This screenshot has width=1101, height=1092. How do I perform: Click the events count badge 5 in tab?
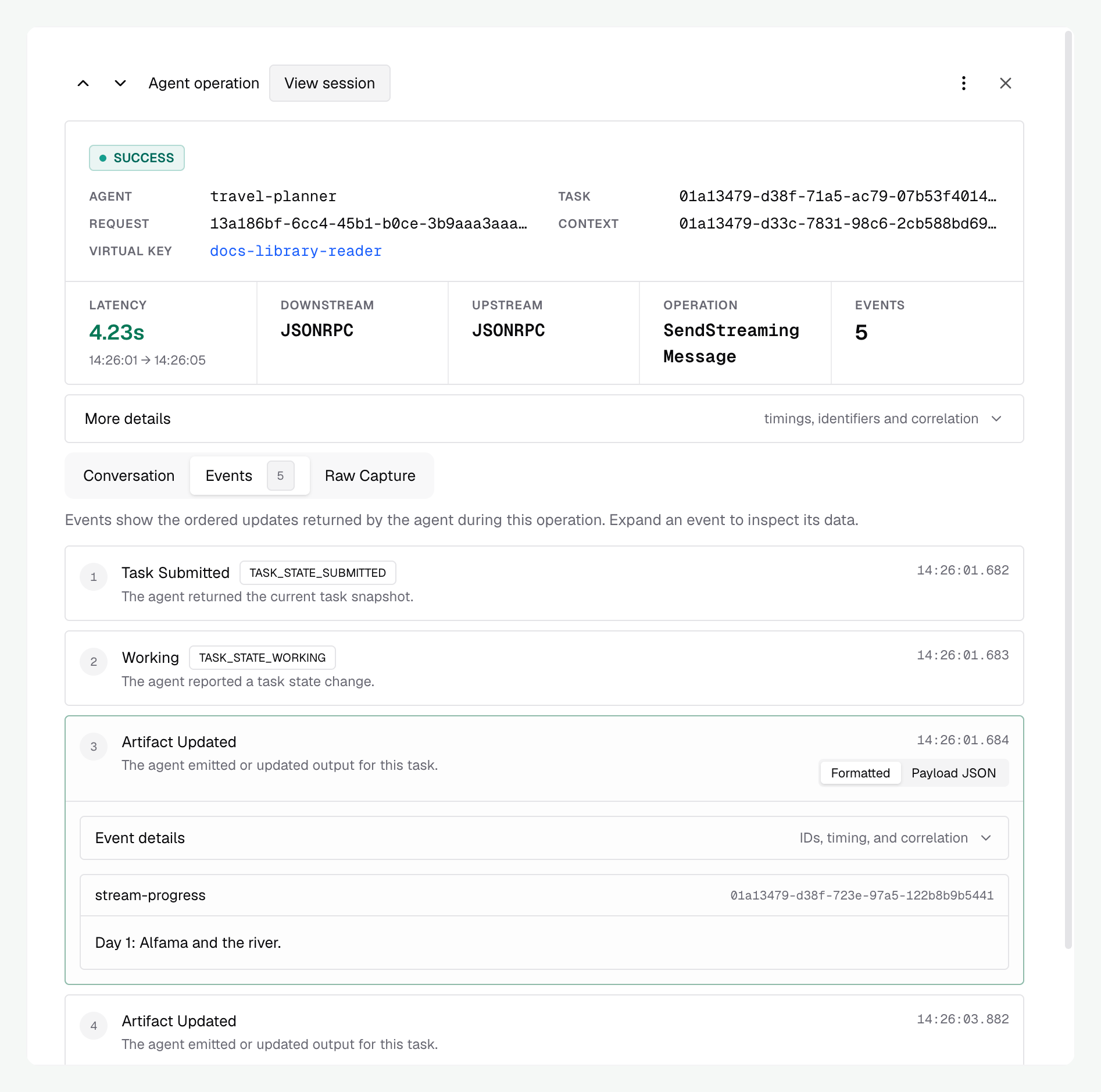pyautogui.click(x=280, y=476)
